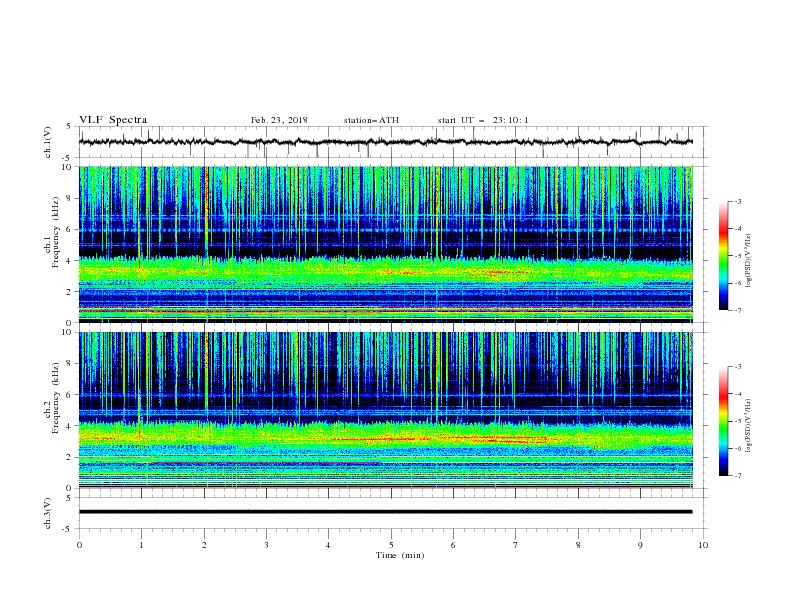The image size is (792, 612).
Task: Click the "VLF Spectra" plot title
Action: point(113,120)
